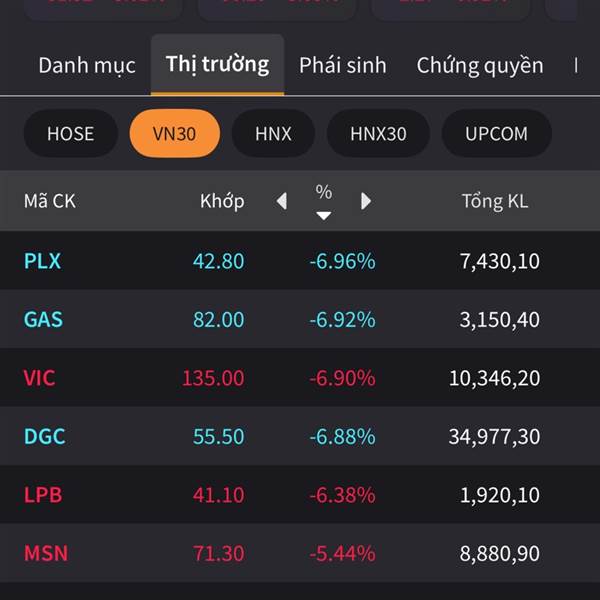Select the Thị trường tab

217,65
